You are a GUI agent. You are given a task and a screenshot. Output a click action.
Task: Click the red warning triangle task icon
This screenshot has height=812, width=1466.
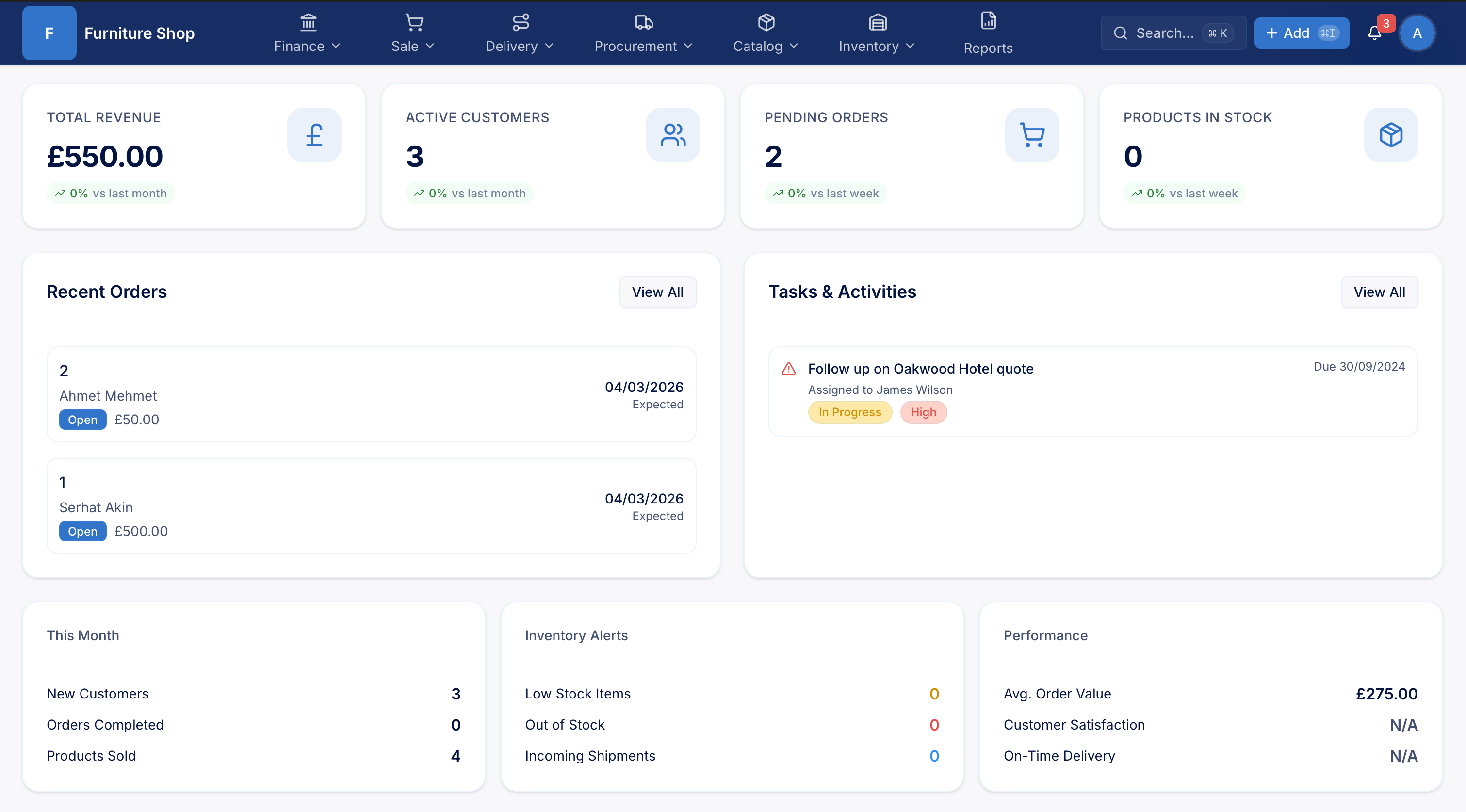click(789, 369)
